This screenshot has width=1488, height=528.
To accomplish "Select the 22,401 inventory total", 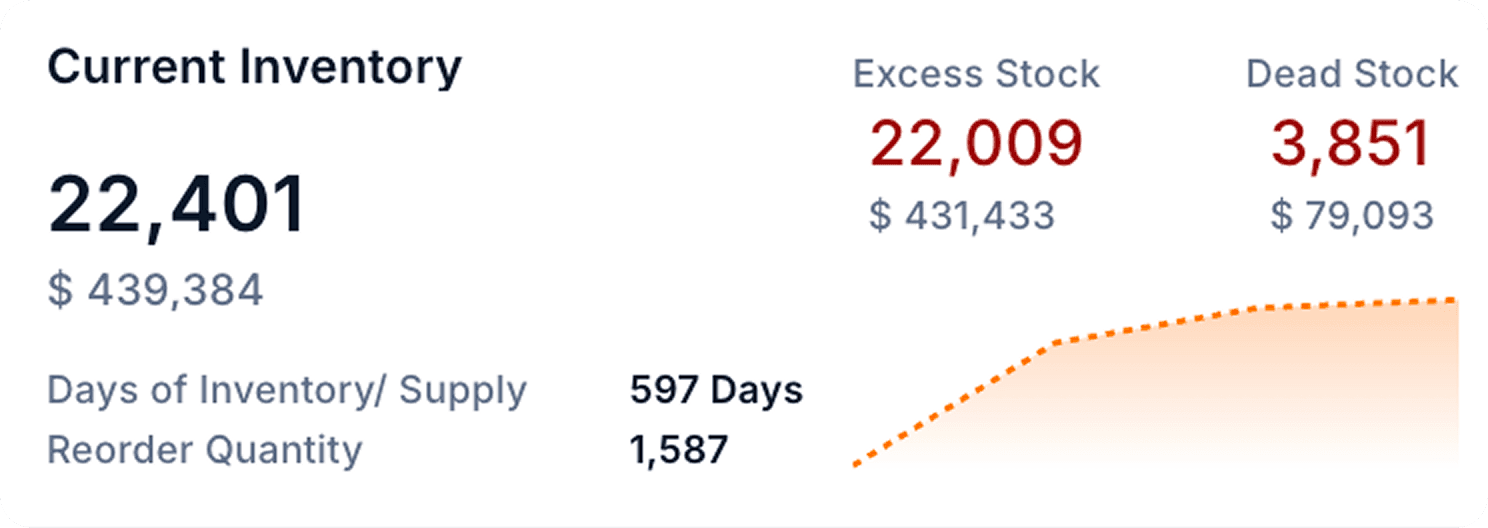I will (x=177, y=205).
